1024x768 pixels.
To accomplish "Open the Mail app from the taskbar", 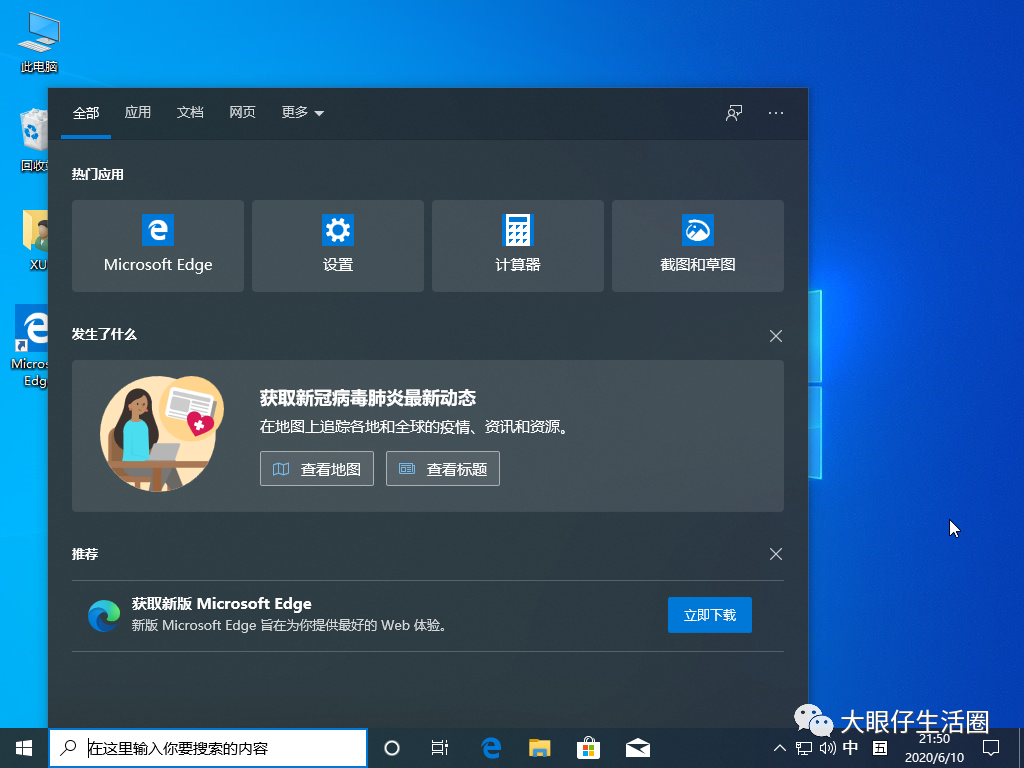I will point(637,748).
